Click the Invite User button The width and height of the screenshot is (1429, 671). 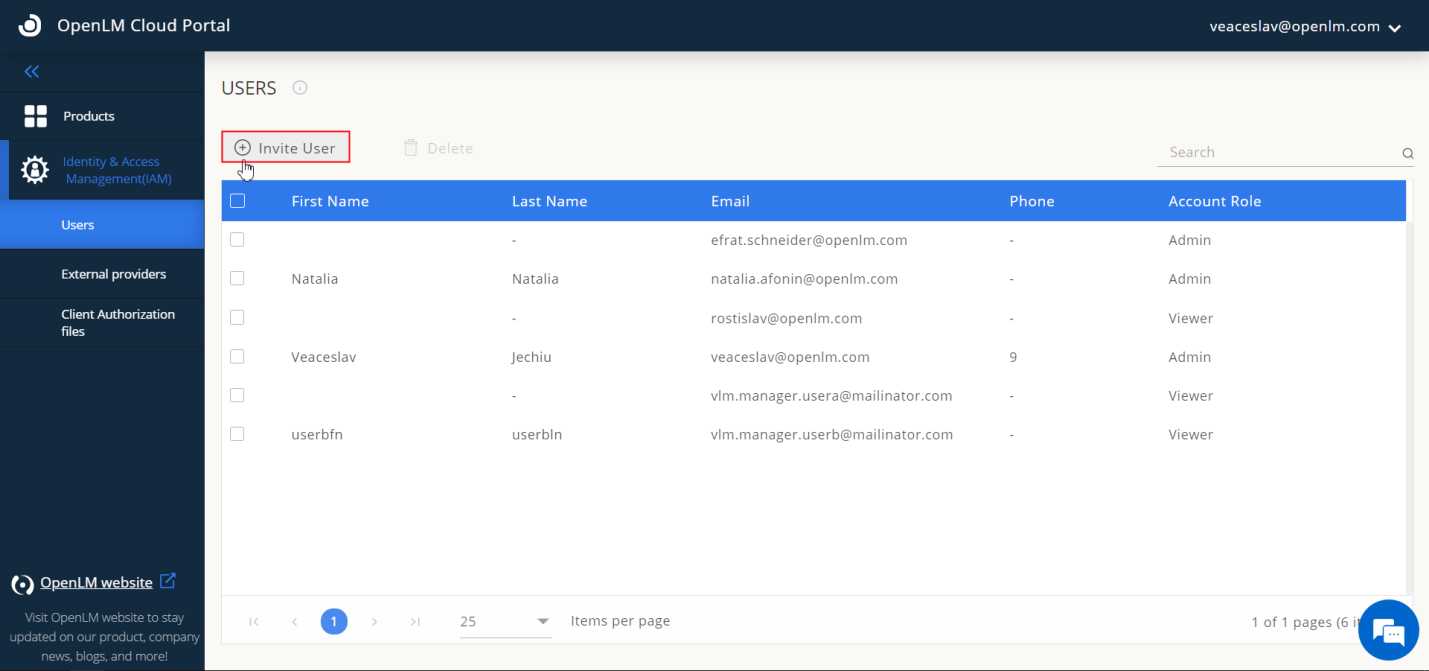pos(286,148)
